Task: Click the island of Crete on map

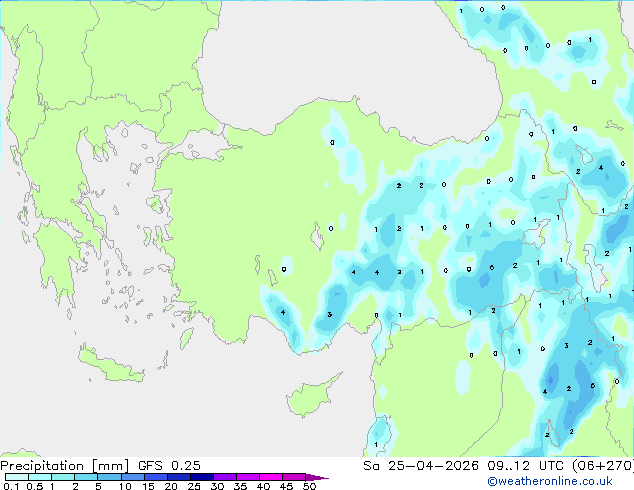Action: click(x=110, y=365)
